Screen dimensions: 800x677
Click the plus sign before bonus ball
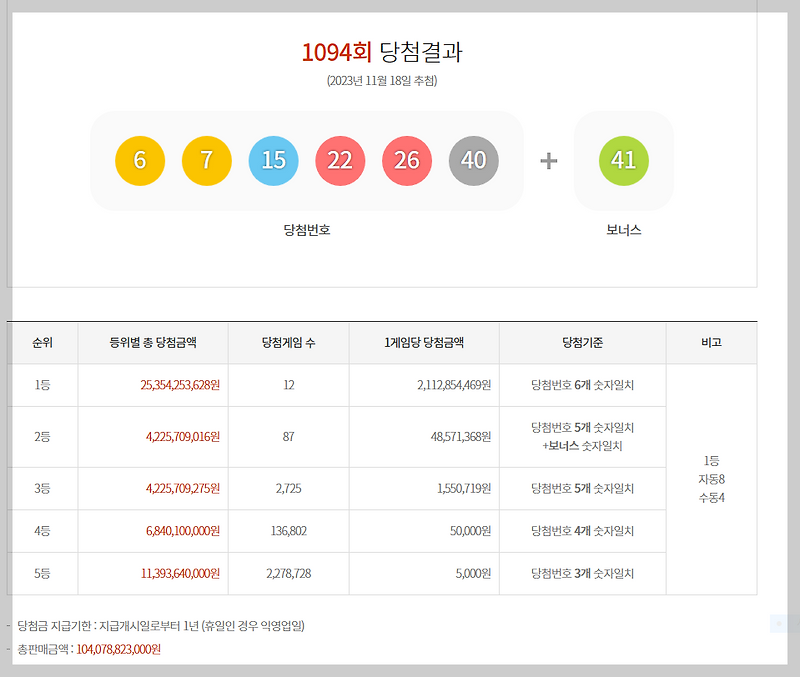click(x=548, y=161)
